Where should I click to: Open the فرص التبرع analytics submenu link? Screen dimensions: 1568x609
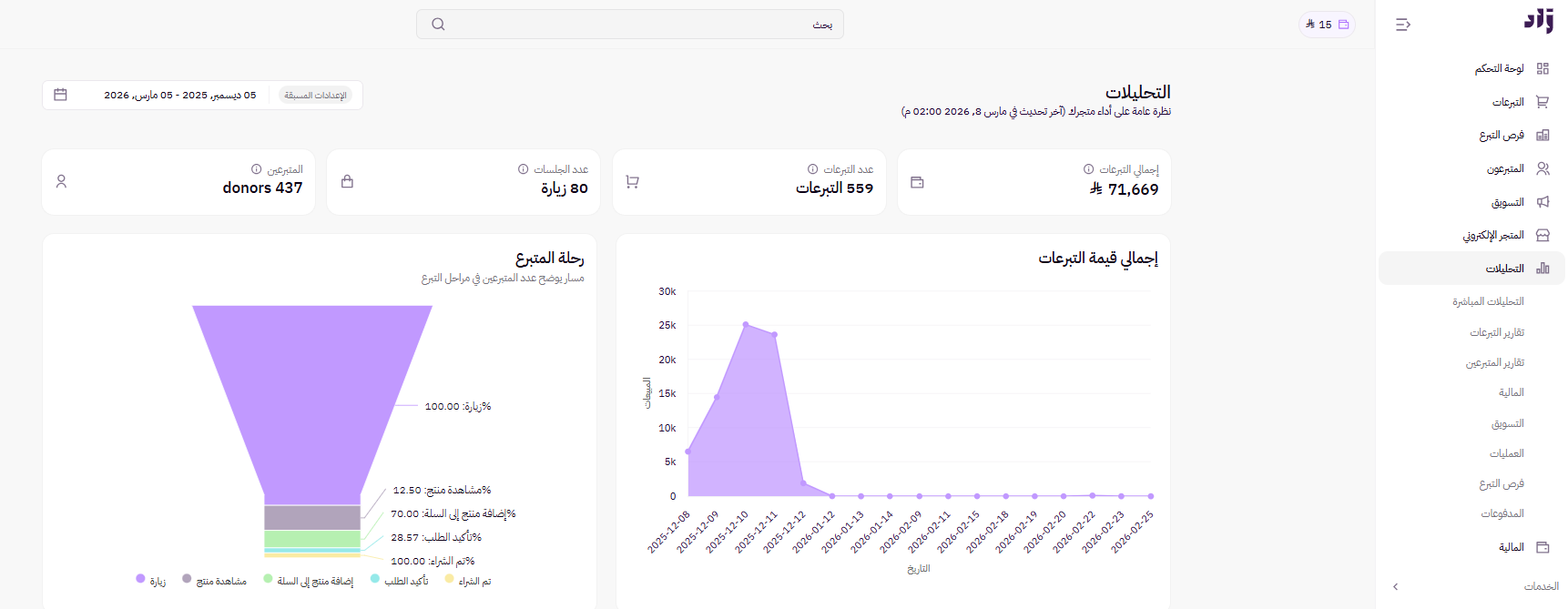click(1502, 483)
